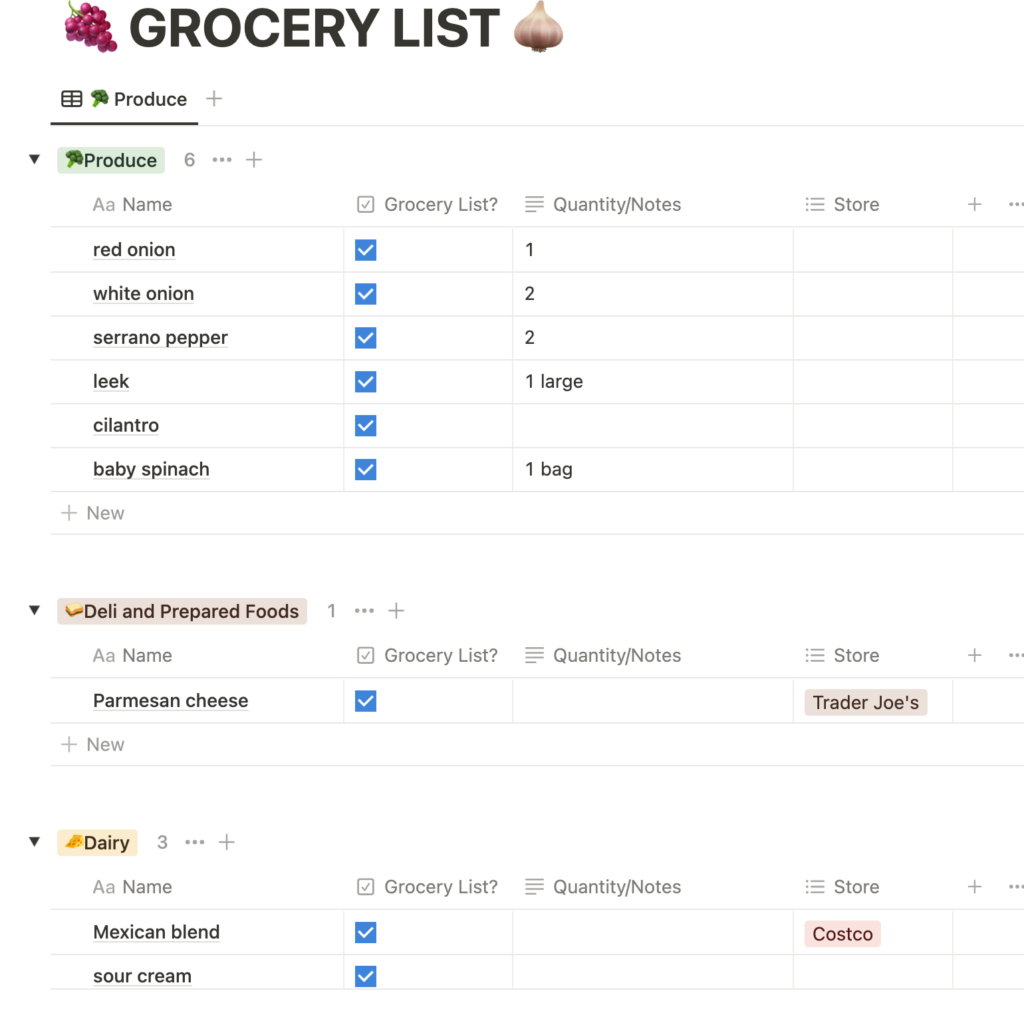This screenshot has width=1024, height=1019.
Task: Select the Costco store tag
Action: tap(842, 934)
